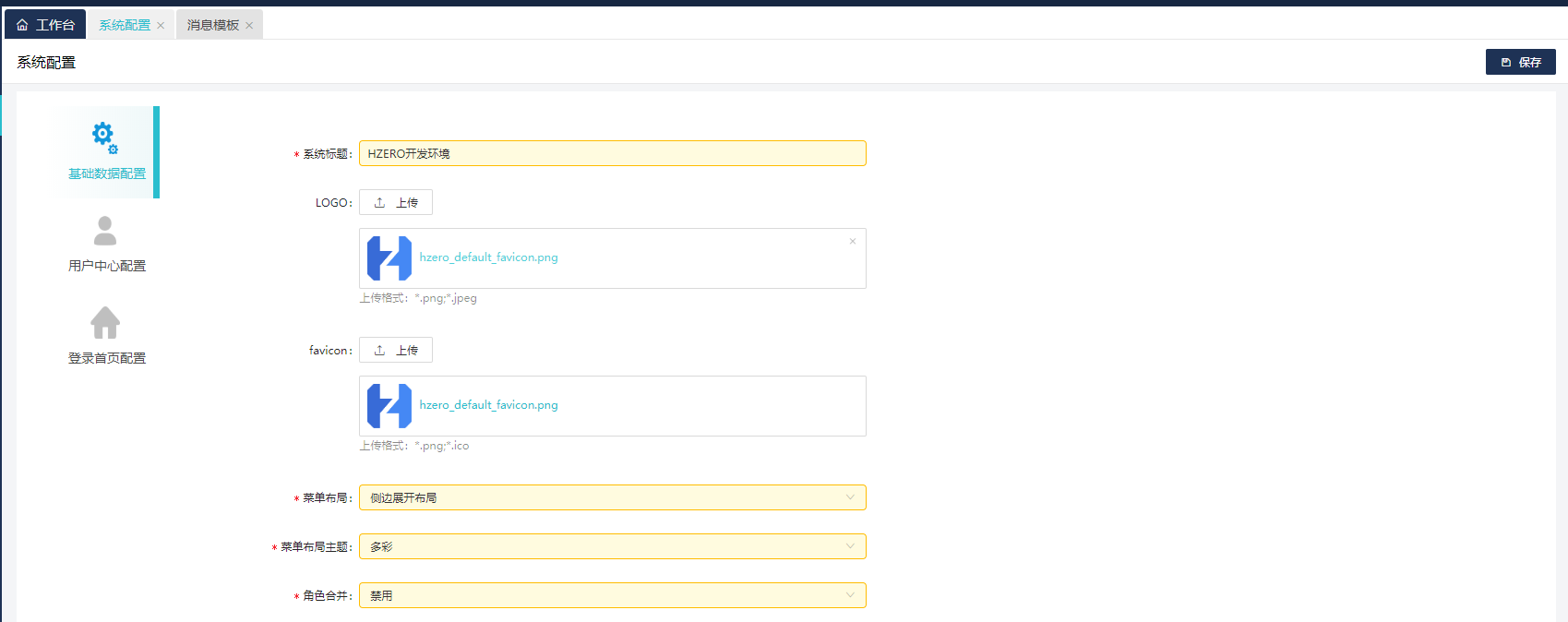Focus the 系统标题 input field
Viewport: 1568px width, 622px height.
pyautogui.click(x=612, y=153)
